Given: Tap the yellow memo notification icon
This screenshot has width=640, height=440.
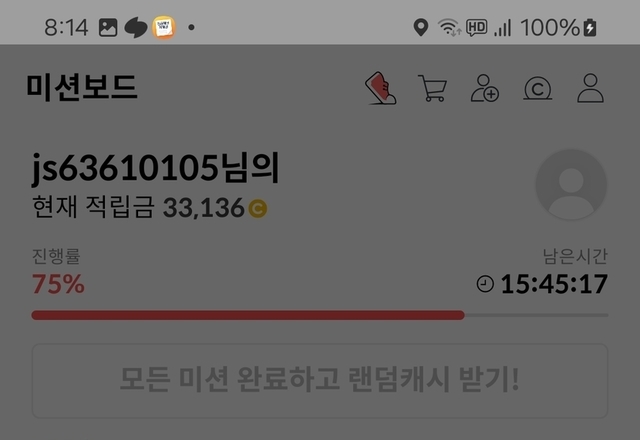Looking at the screenshot, I should [164, 27].
